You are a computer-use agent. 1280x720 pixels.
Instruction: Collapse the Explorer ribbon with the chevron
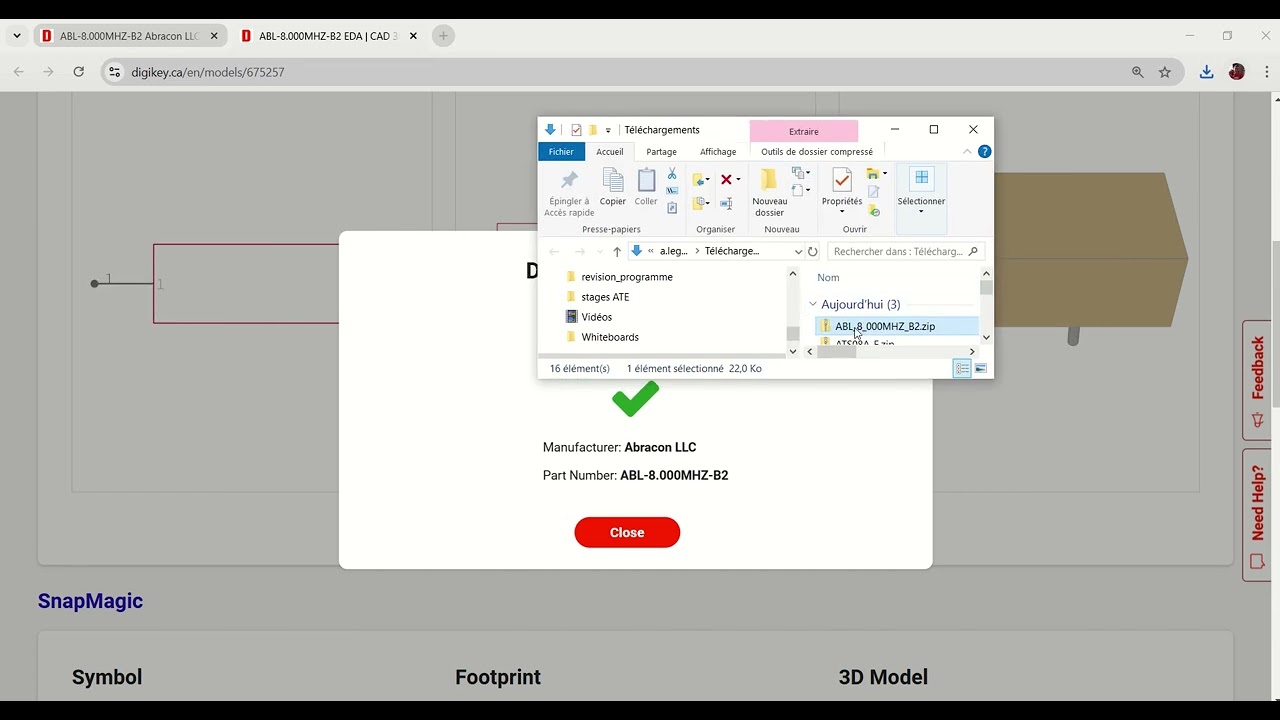(x=967, y=152)
